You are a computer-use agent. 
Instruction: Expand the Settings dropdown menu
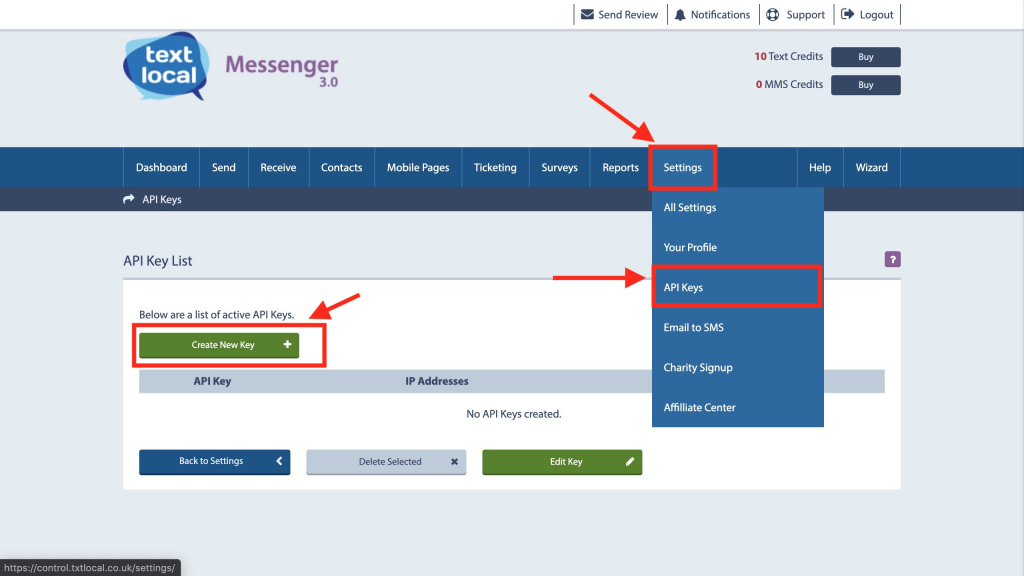click(x=682, y=167)
